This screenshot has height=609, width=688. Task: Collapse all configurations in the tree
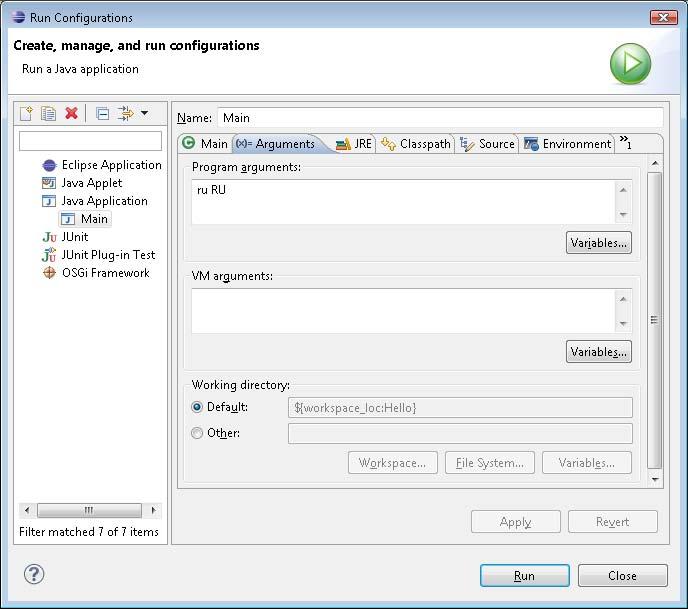point(103,114)
